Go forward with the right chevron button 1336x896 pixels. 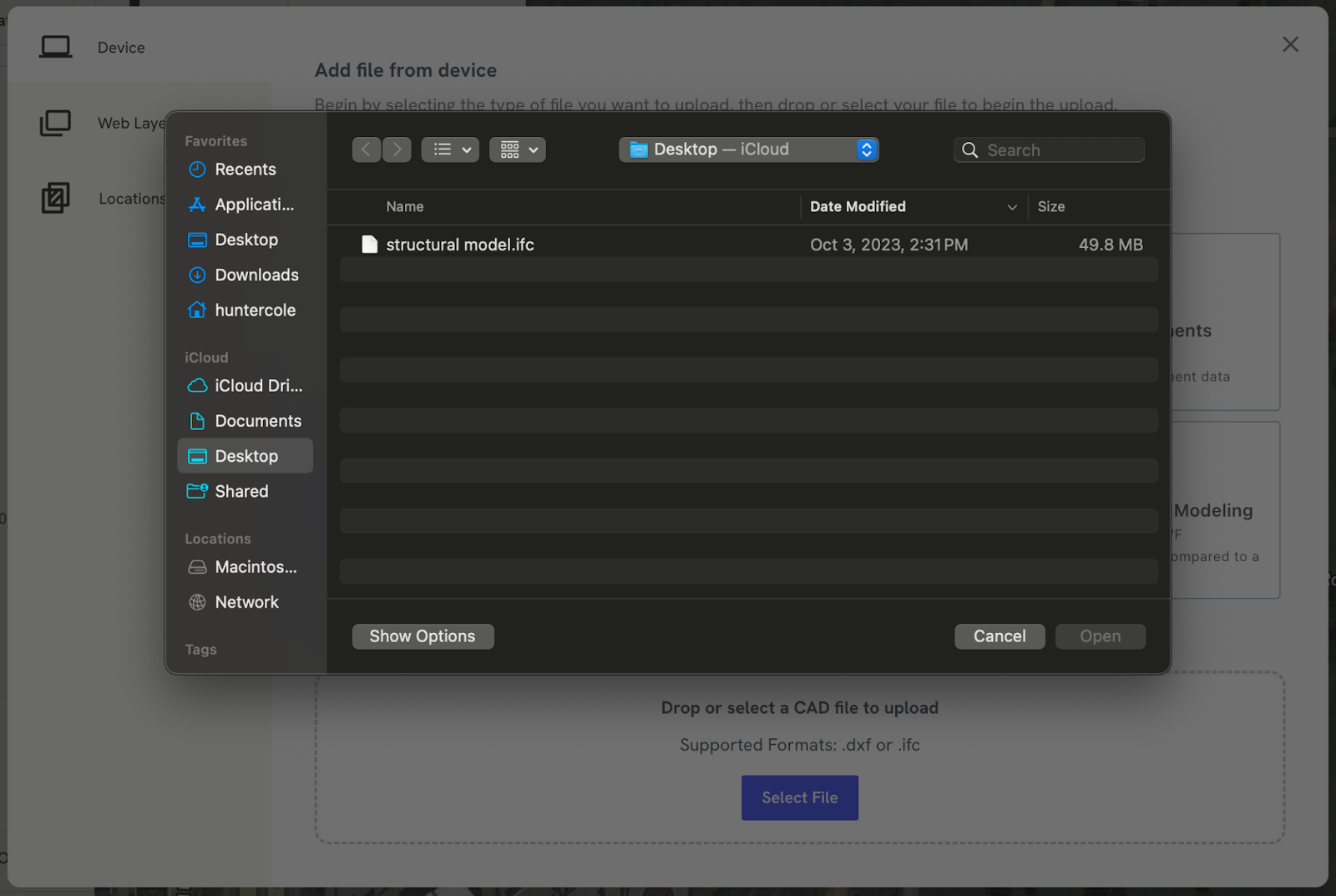click(x=397, y=149)
